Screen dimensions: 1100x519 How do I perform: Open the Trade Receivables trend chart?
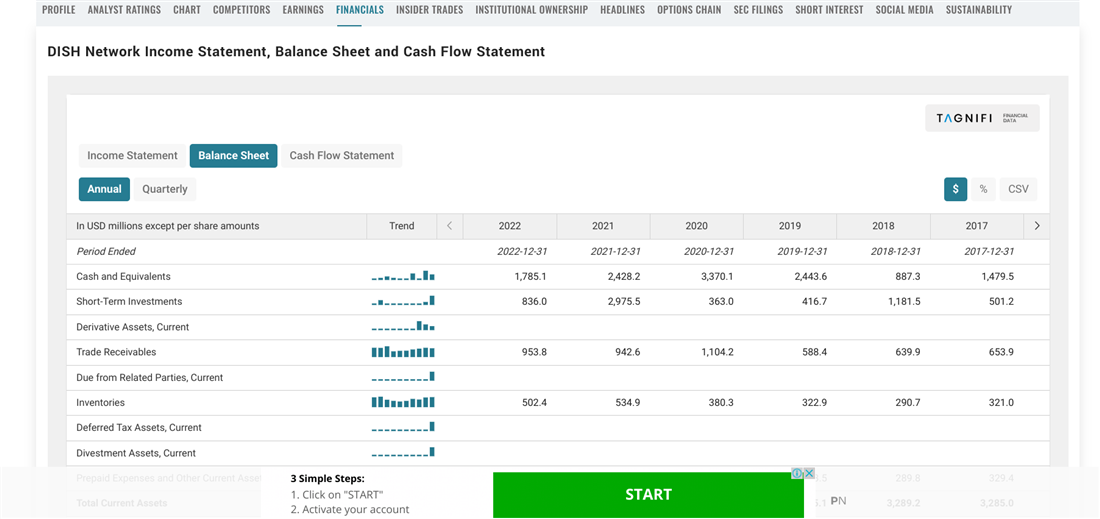click(402, 352)
